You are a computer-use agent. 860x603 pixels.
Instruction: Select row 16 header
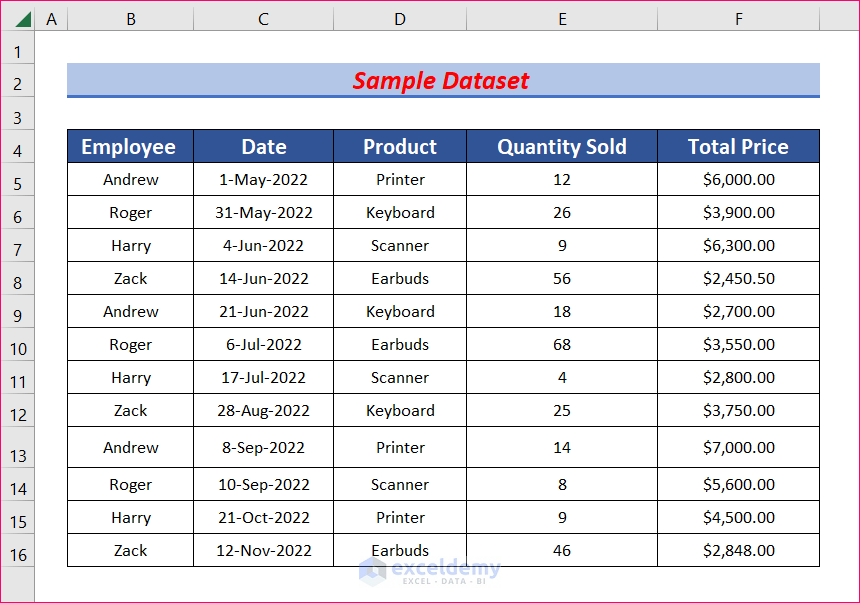click(18, 550)
